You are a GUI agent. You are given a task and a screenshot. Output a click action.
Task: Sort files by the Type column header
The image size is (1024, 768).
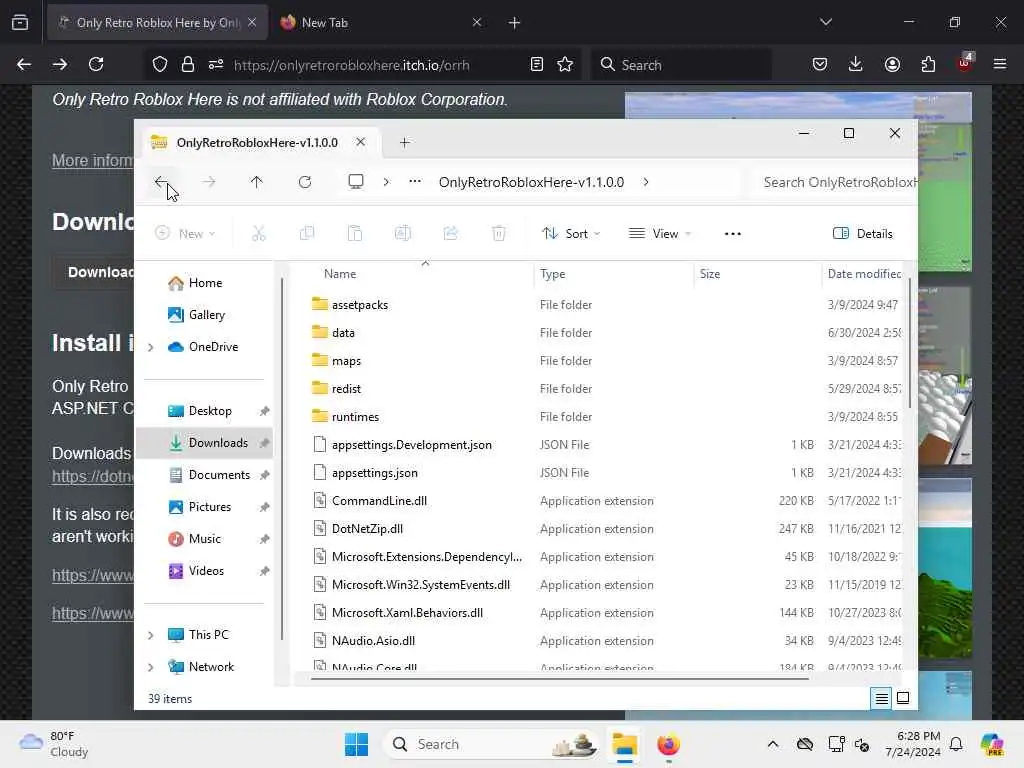(552, 274)
